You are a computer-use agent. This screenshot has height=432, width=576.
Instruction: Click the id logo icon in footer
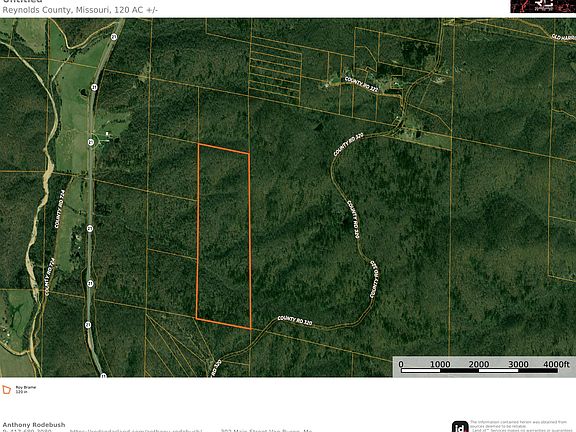pos(460,426)
